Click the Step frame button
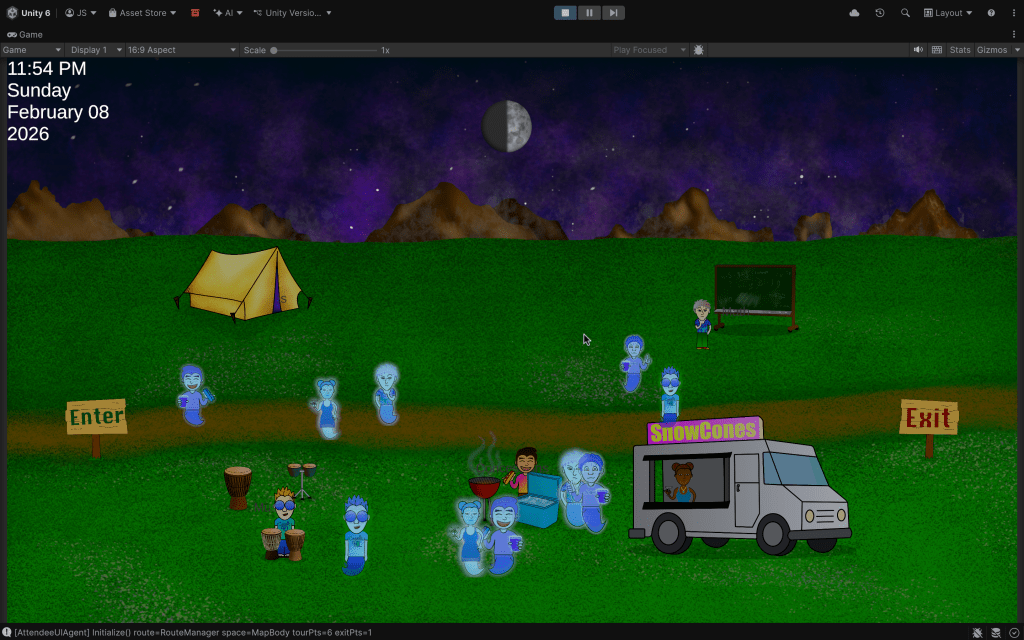 [x=613, y=13]
